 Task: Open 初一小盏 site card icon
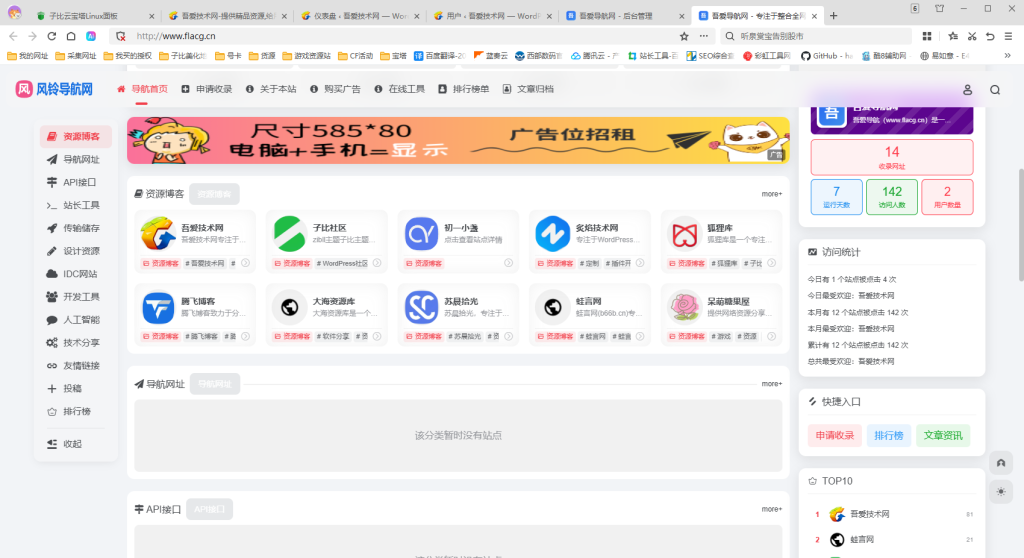click(421, 234)
